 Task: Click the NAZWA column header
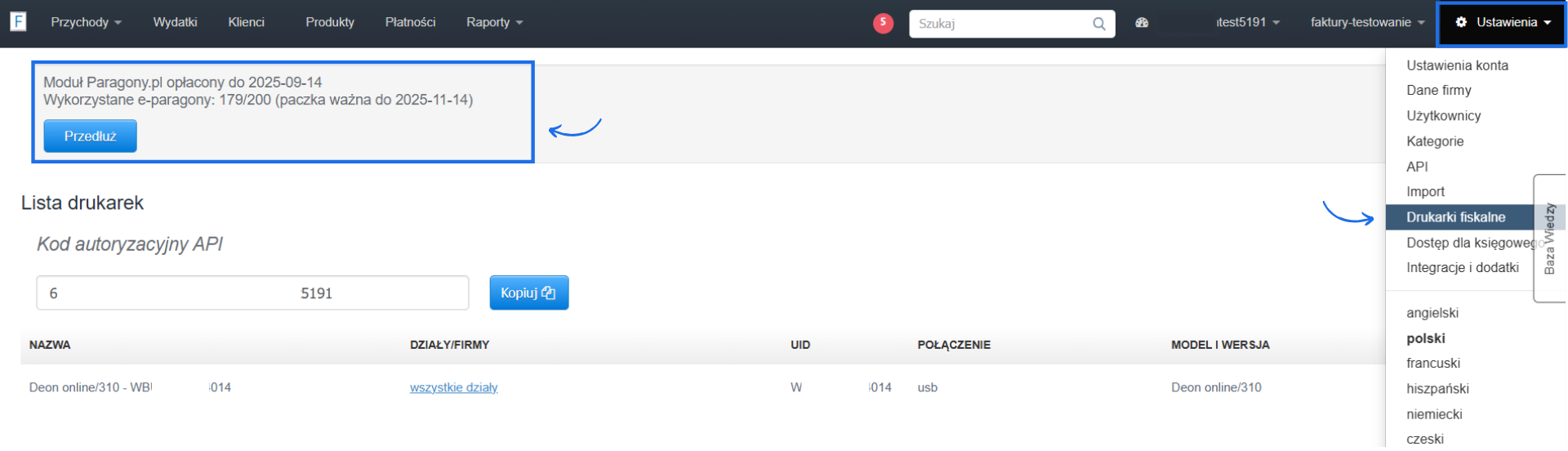50,345
